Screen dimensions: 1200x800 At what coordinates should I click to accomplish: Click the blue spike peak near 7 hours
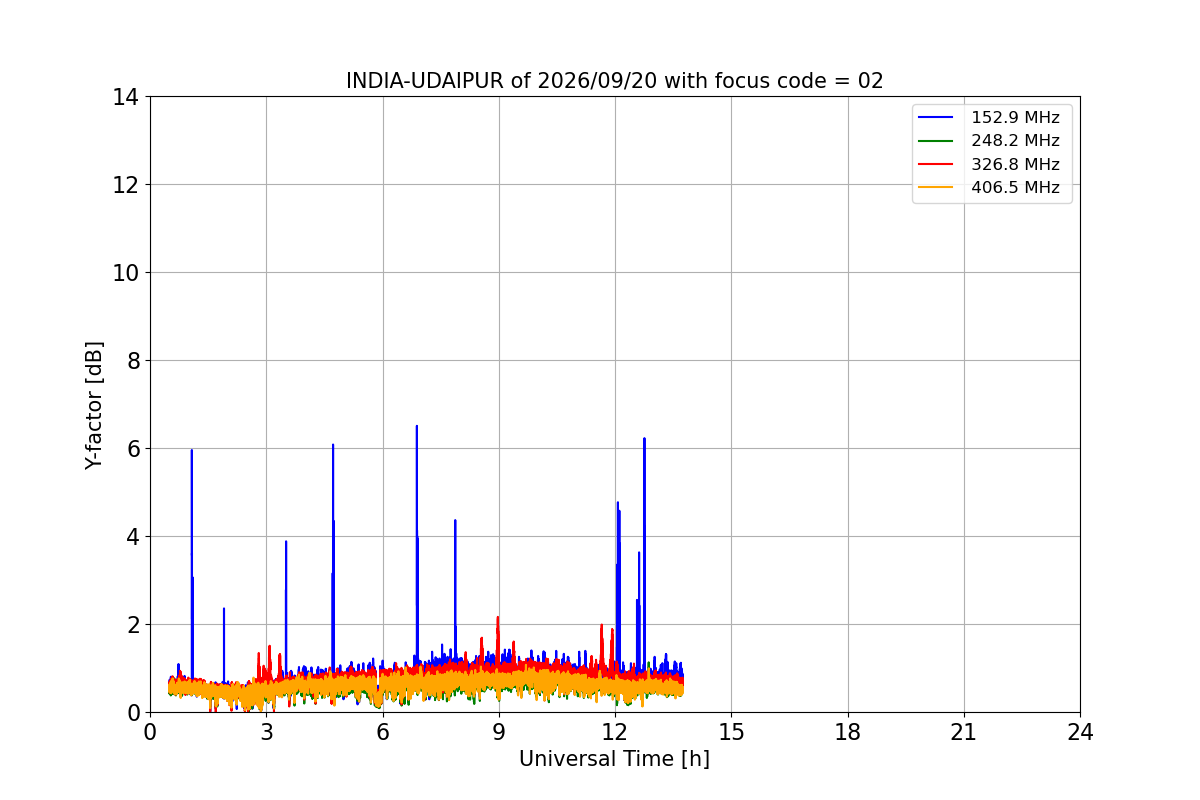(x=417, y=427)
